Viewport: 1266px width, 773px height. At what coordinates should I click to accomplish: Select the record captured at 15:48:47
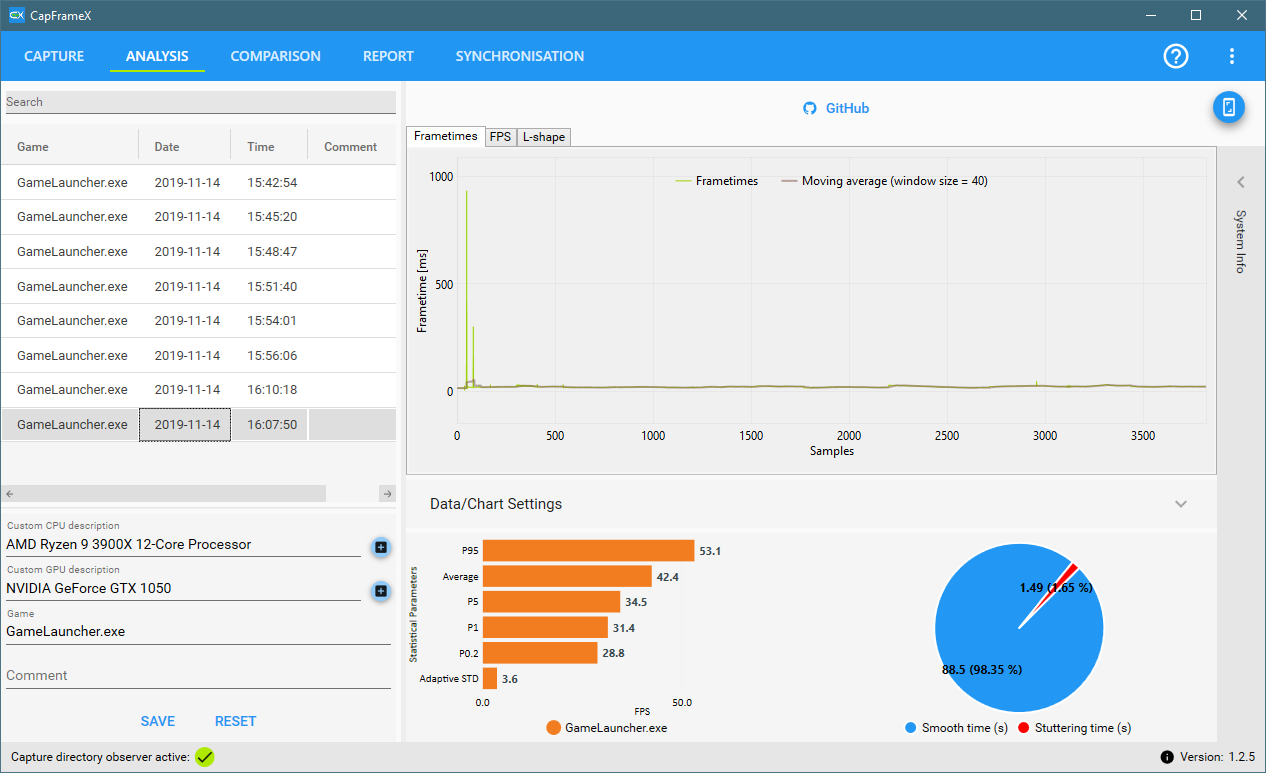pos(199,252)
